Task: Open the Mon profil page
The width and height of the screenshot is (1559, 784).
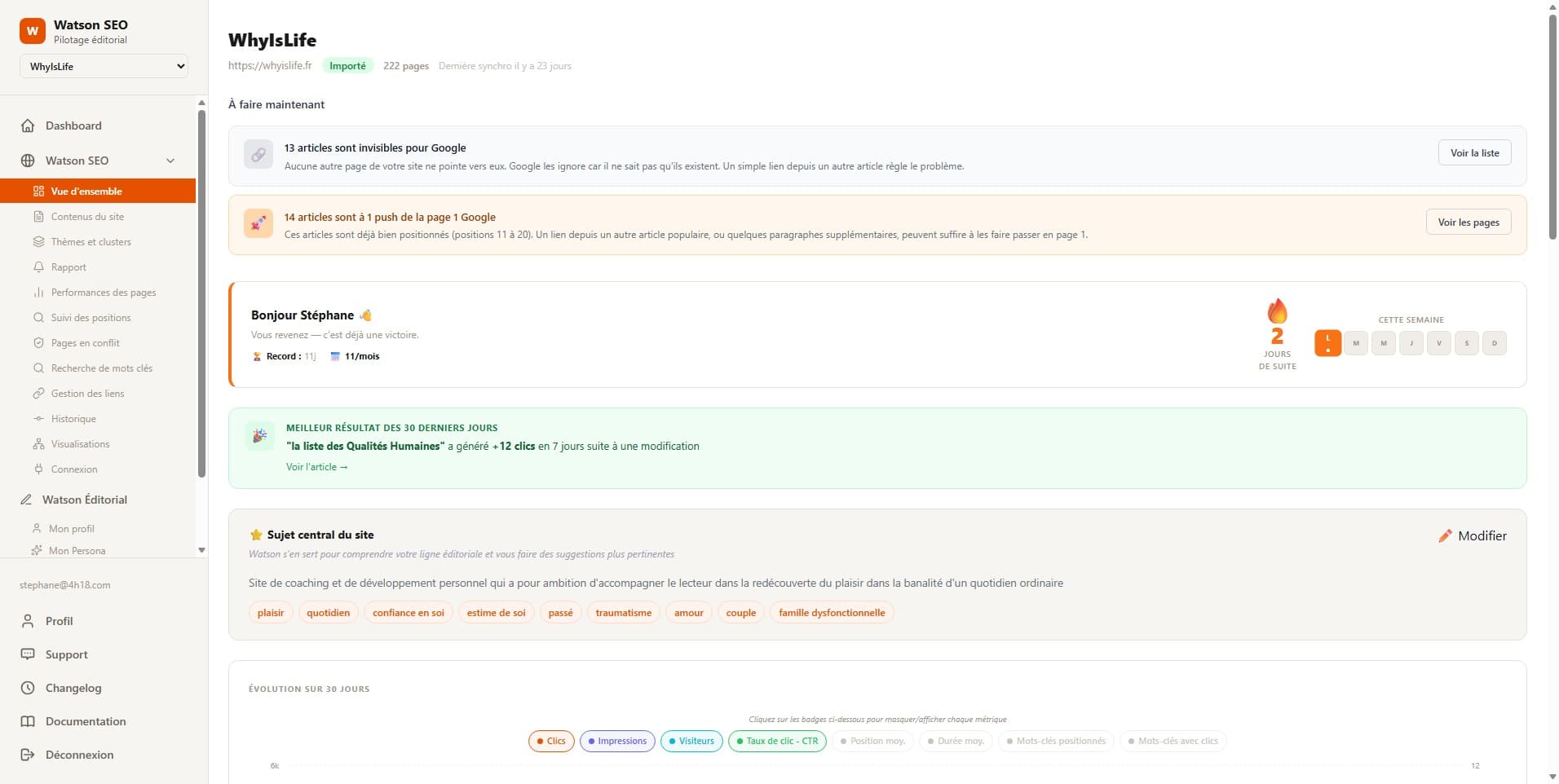Action: (x=72, y=527)
